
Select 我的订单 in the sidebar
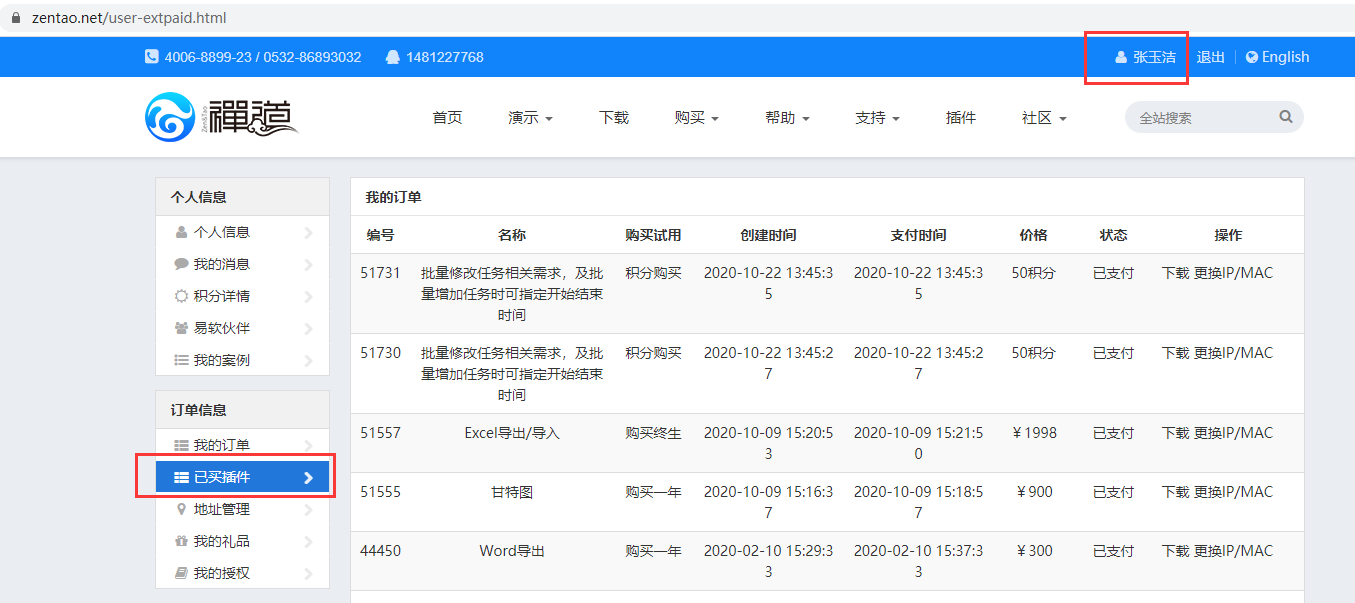[x=221, y=445]
